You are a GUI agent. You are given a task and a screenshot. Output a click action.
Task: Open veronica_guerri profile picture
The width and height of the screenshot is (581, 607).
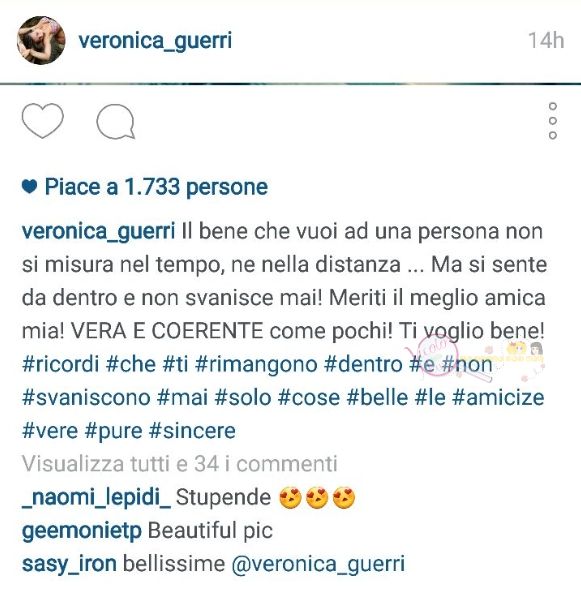[x=41, y=40]
